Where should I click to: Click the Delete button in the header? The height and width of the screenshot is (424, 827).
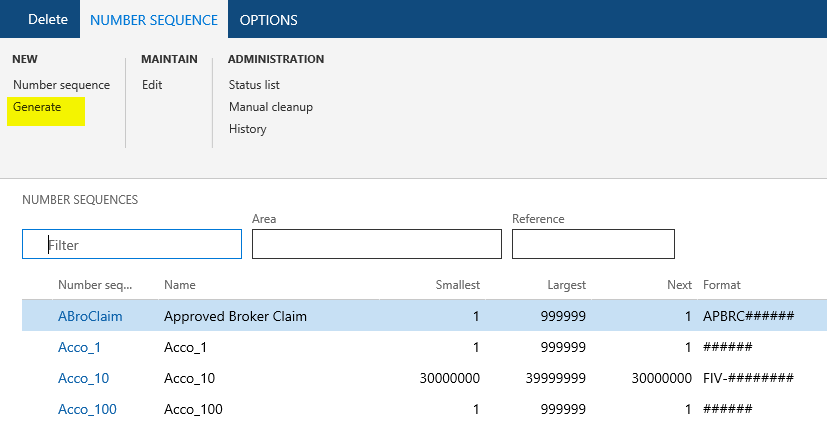tap(47, 20)
